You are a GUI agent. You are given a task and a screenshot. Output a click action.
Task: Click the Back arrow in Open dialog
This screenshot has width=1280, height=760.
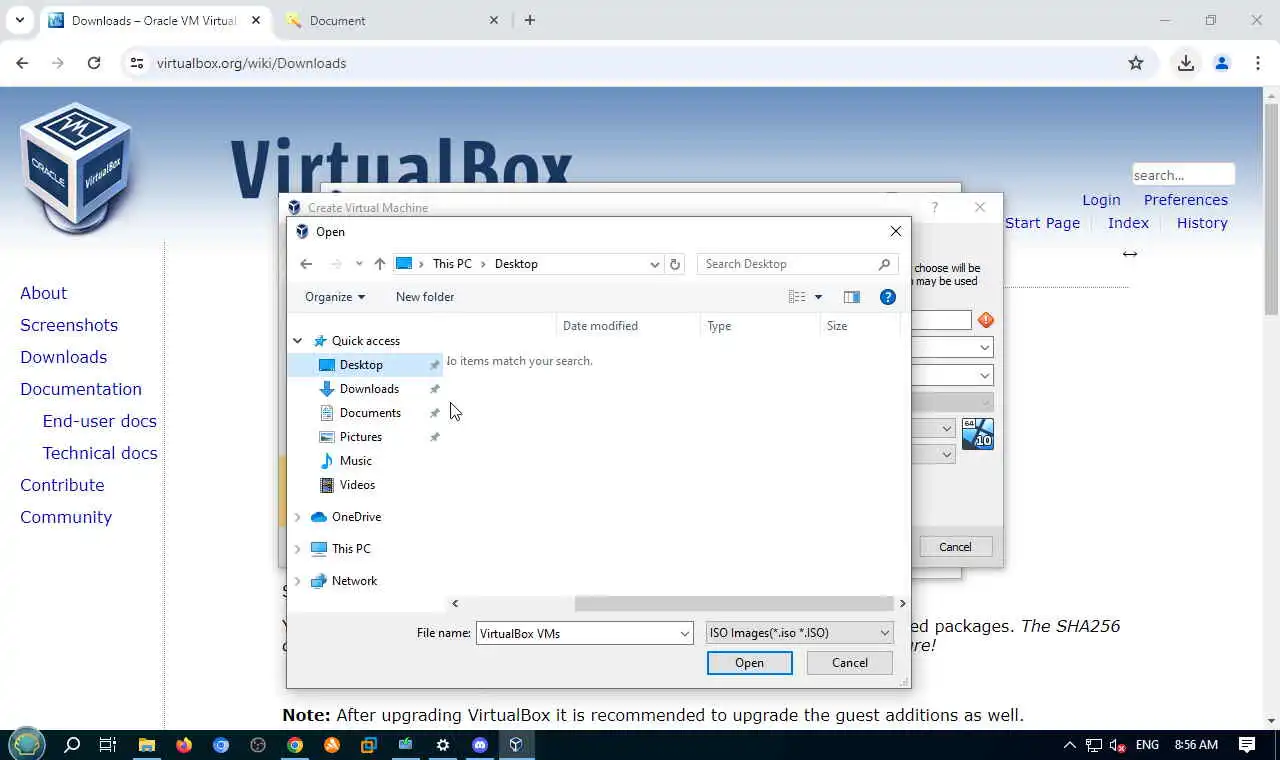click(x=306, y=264)
